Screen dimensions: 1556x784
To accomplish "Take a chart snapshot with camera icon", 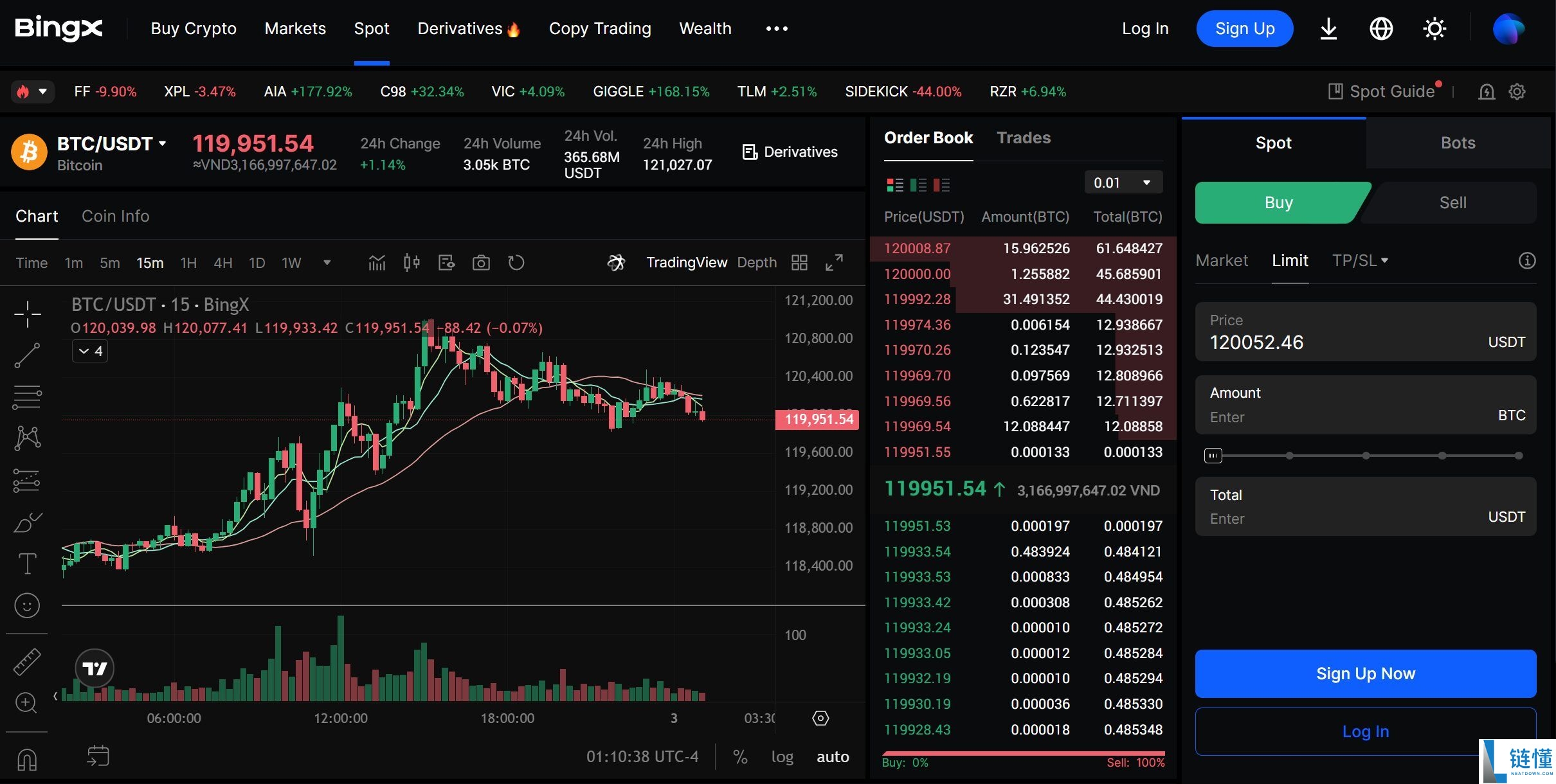I will (481, 263).
